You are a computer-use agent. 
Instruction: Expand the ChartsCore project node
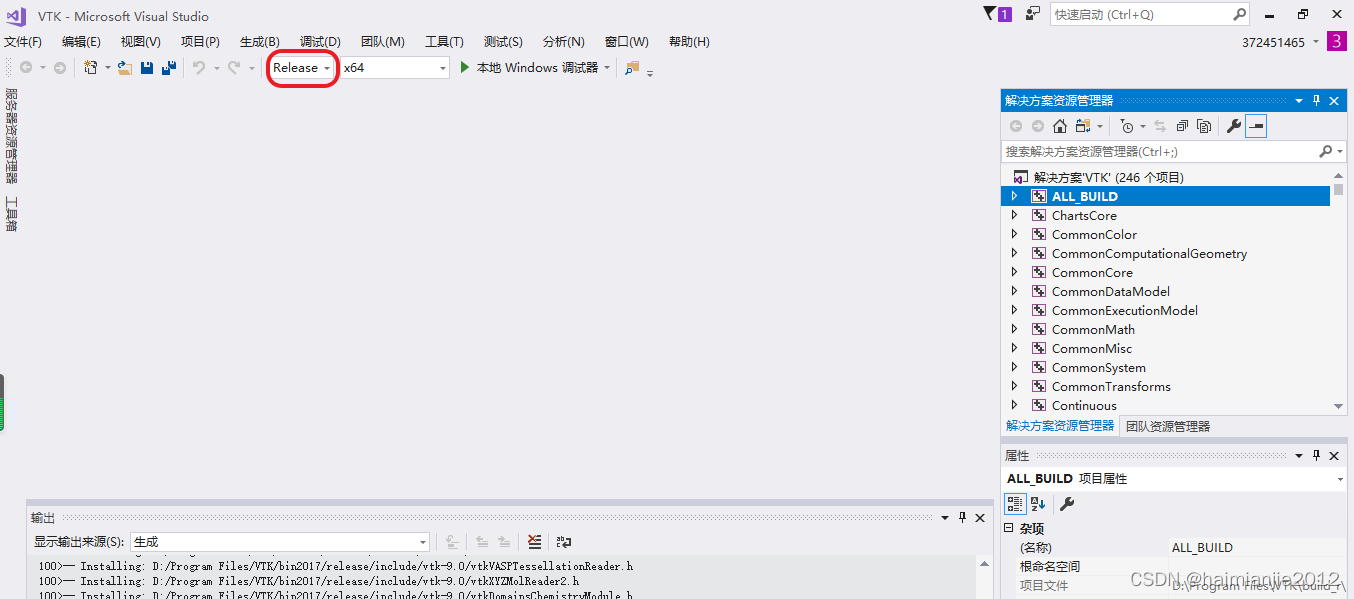point(1014,215)
